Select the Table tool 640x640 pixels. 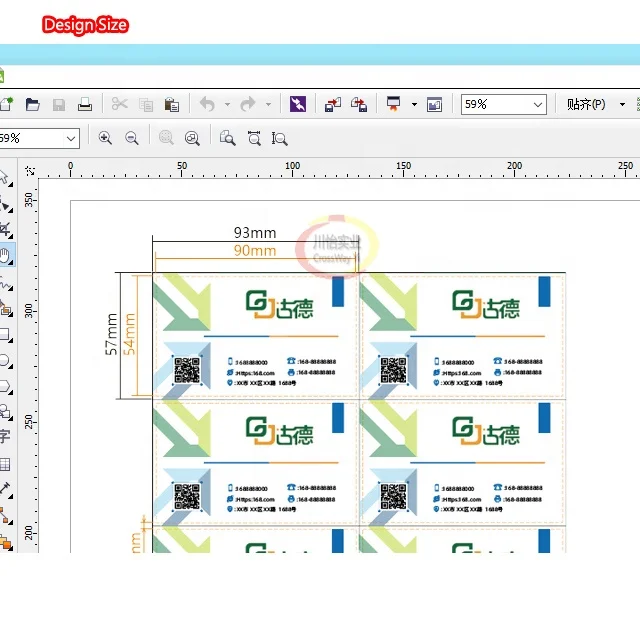[x=5, y=464]
